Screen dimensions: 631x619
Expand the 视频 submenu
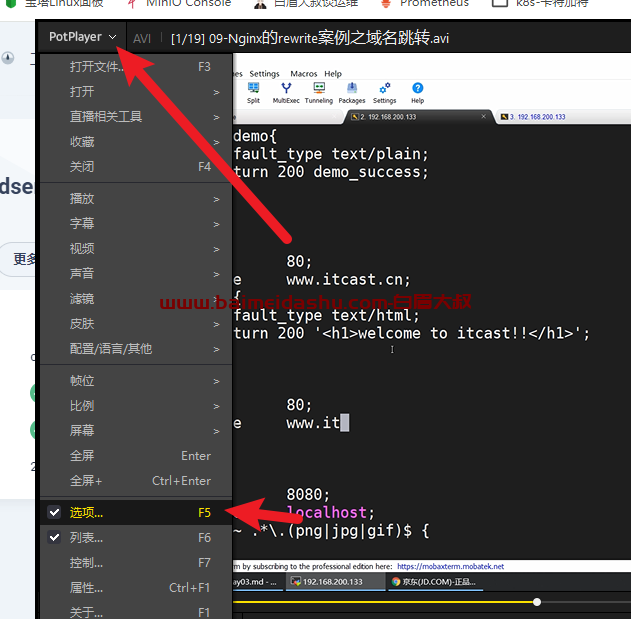[136, 249]
